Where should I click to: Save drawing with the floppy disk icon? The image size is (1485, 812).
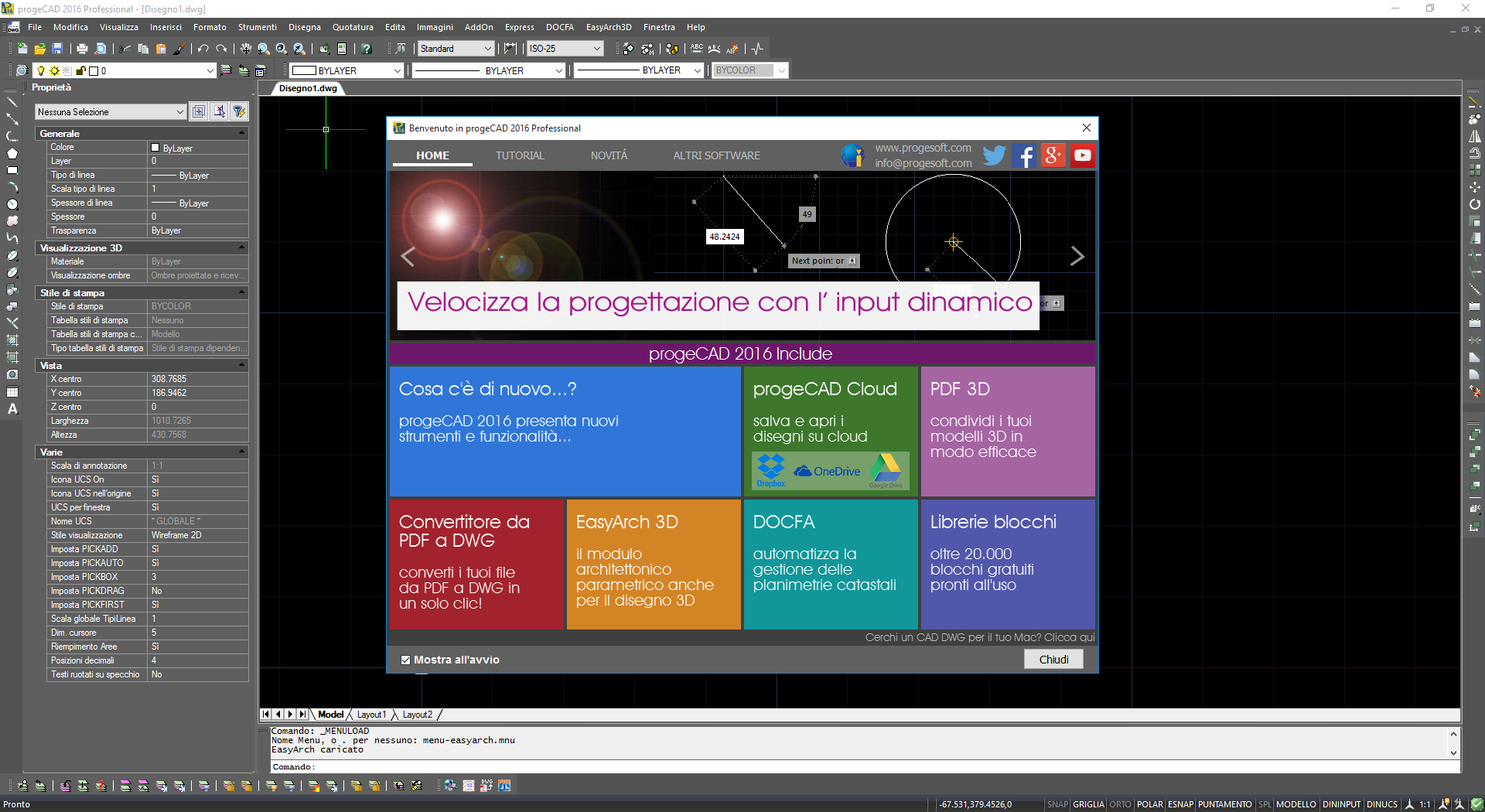pyautogui.click(x=57, y=49)
